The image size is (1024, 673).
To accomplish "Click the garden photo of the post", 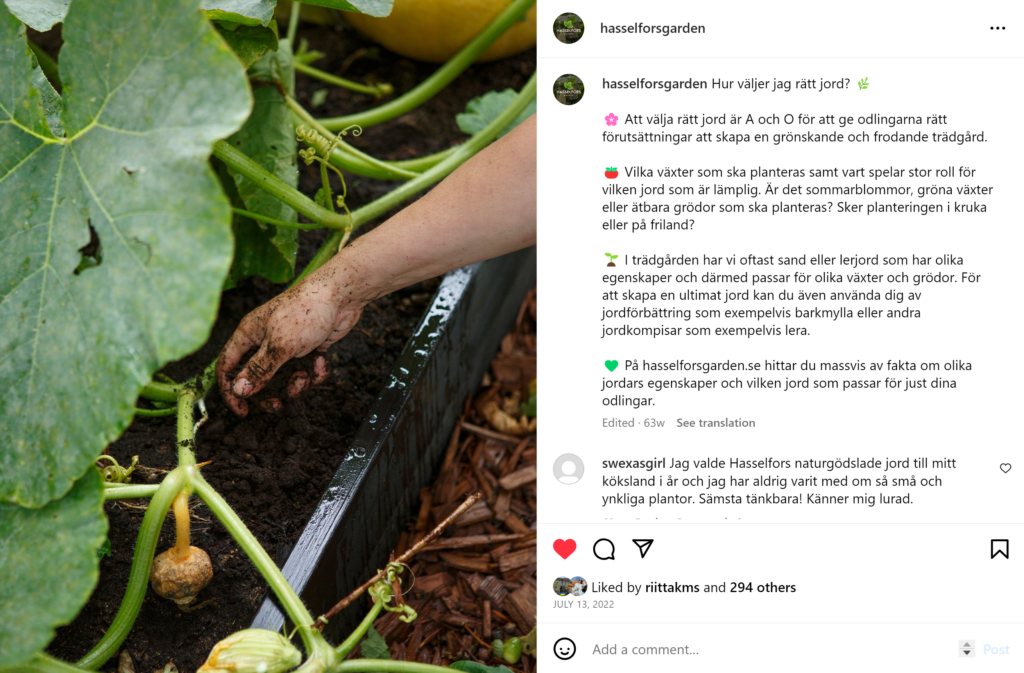I will (x=268, y=336).
